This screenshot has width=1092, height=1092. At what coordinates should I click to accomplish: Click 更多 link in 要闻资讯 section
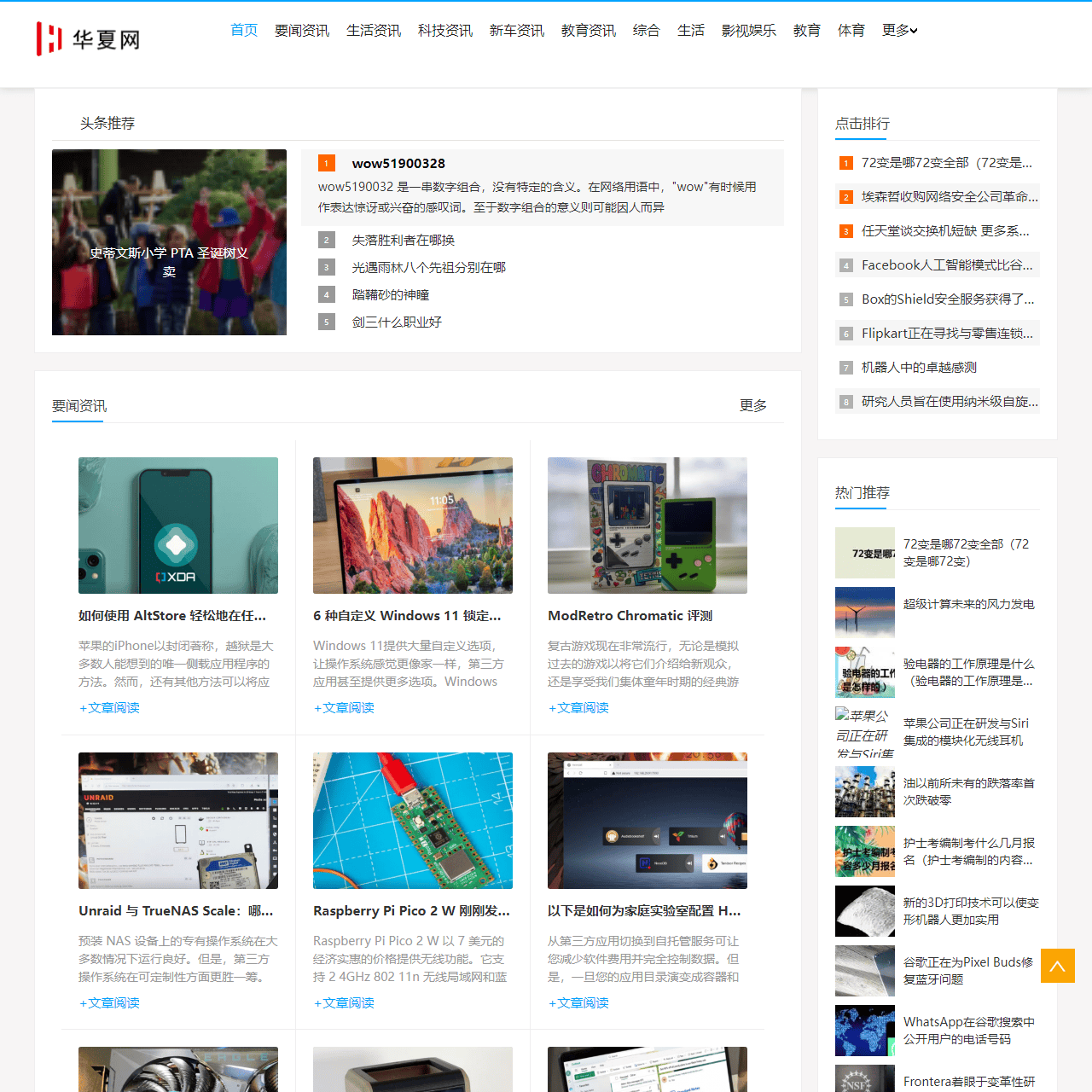click(752, 405)
